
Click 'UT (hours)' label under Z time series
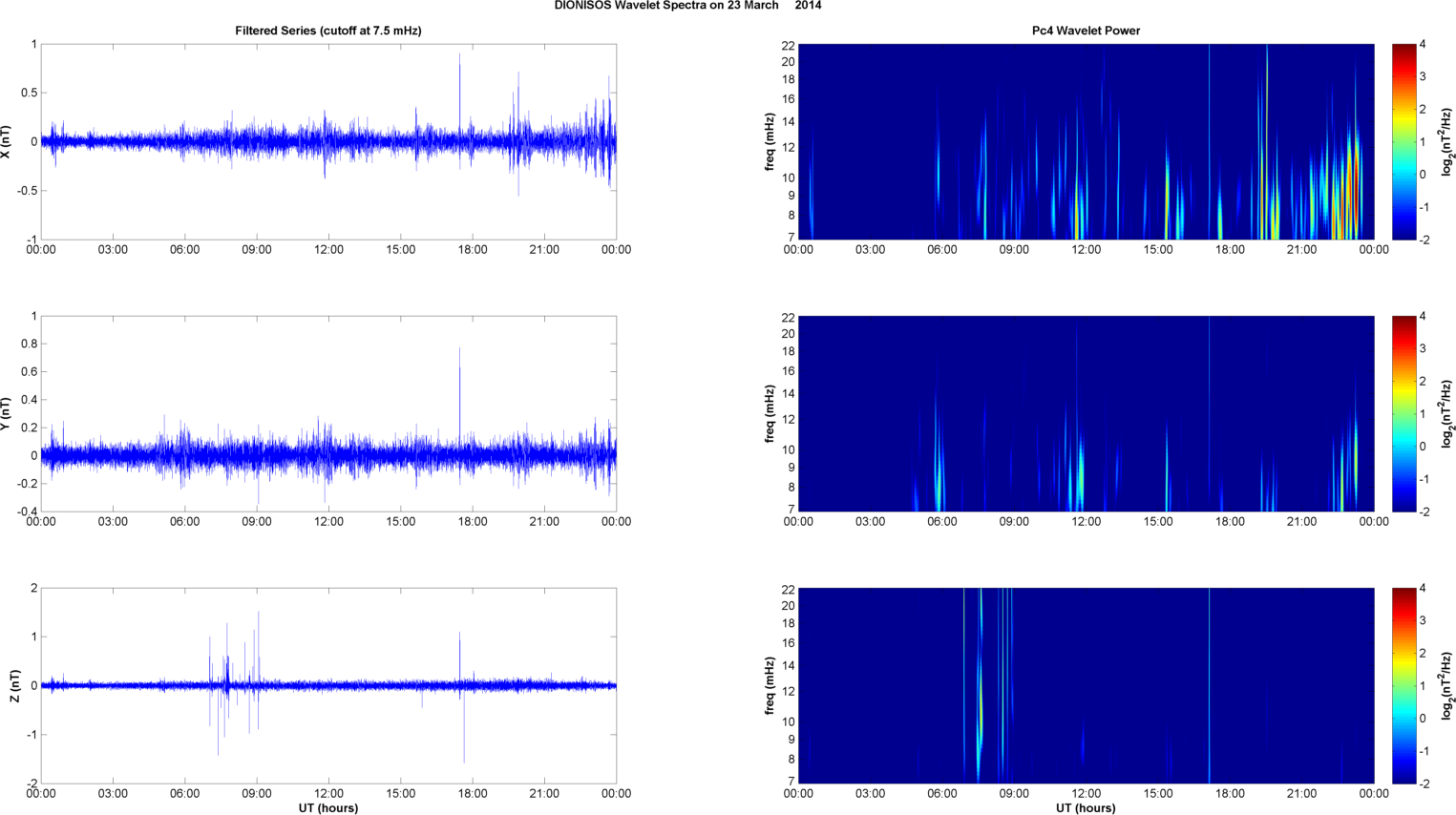[x=328, y=808]
